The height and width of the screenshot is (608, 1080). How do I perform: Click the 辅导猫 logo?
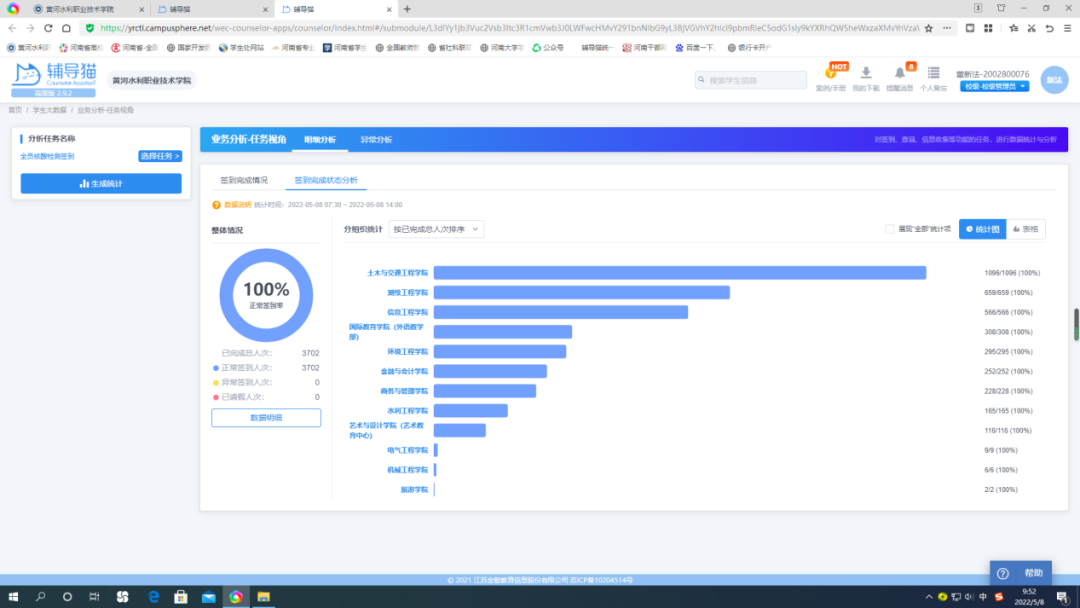(41, 75)
